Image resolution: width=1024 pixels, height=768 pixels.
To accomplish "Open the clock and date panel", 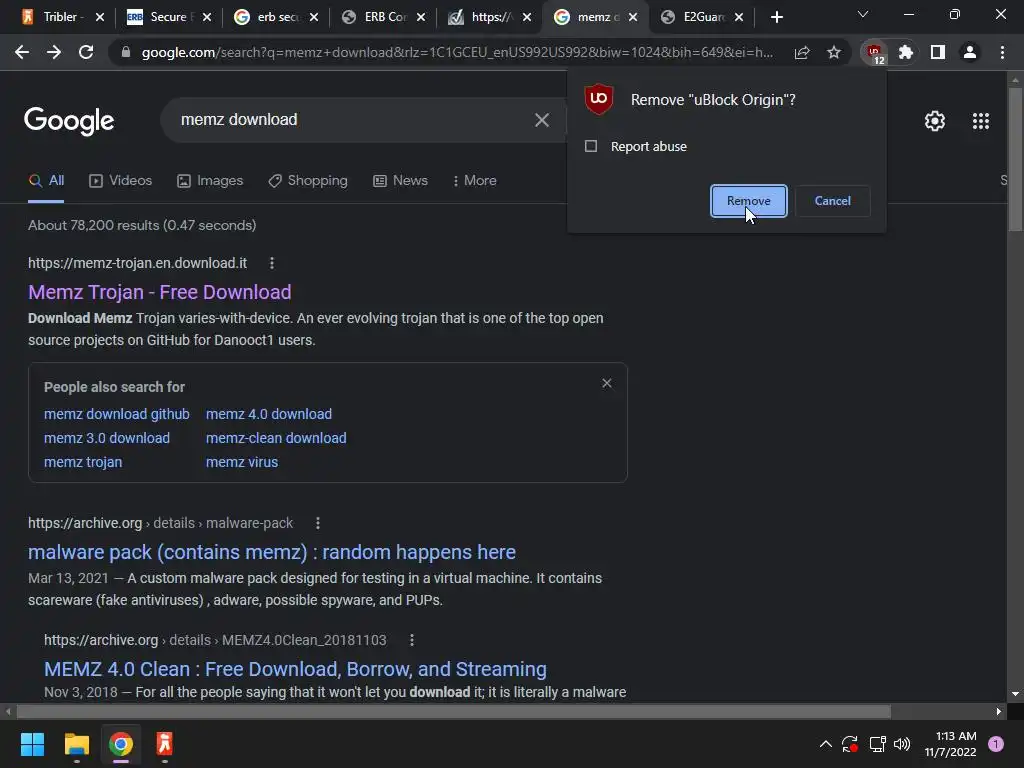I will point(950,744).
